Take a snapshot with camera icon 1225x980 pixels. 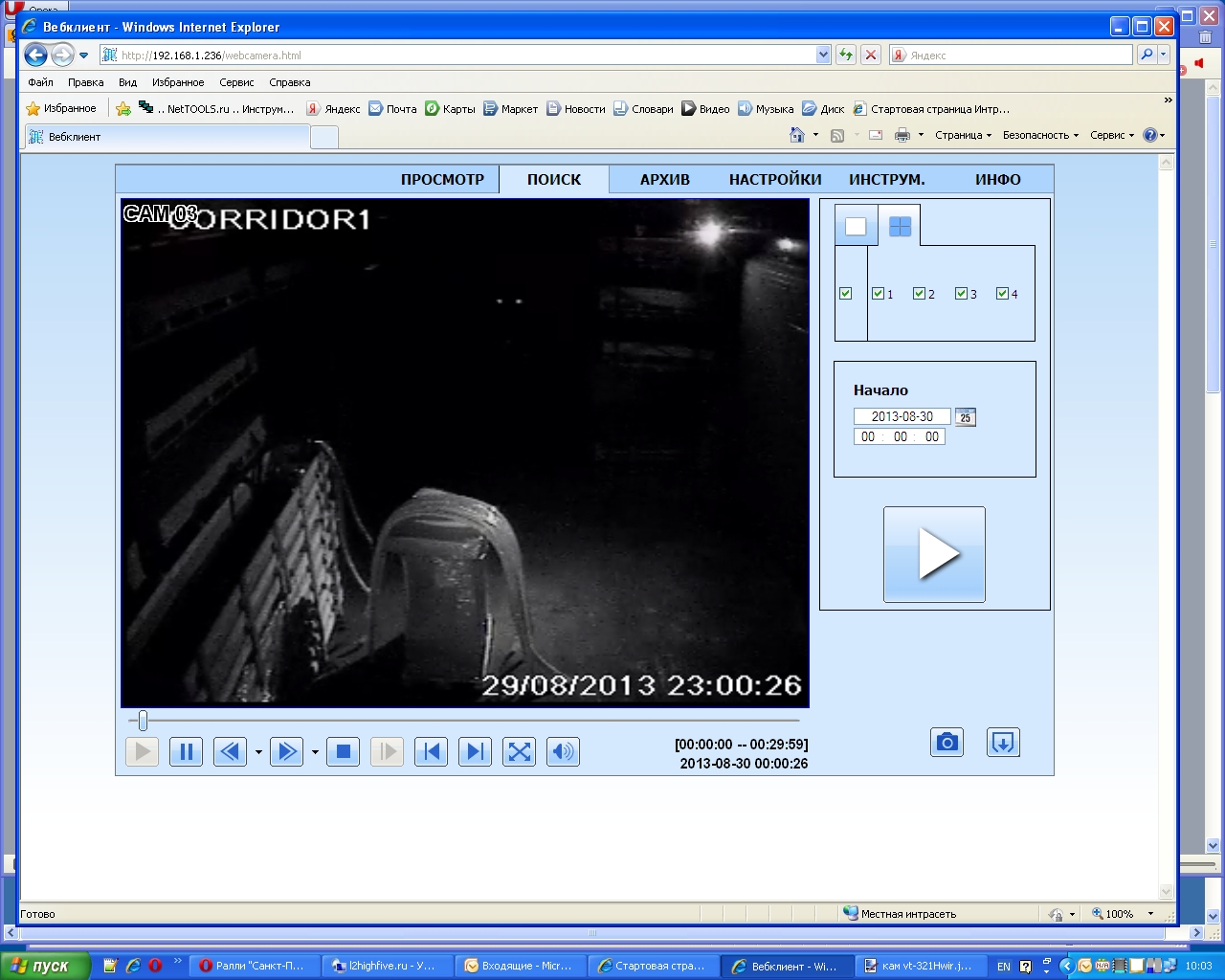pos(947,743)
